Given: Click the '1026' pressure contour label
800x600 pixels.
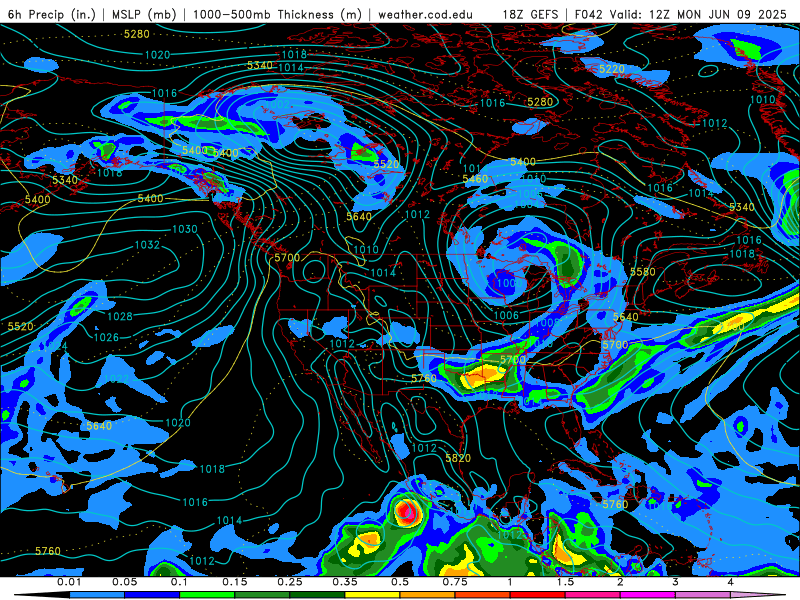Looking at the screenshot, I should click(106, 337).
